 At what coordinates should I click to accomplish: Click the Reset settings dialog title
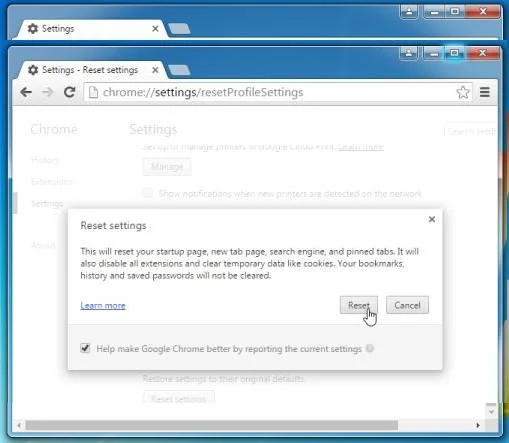pos(113,226)
